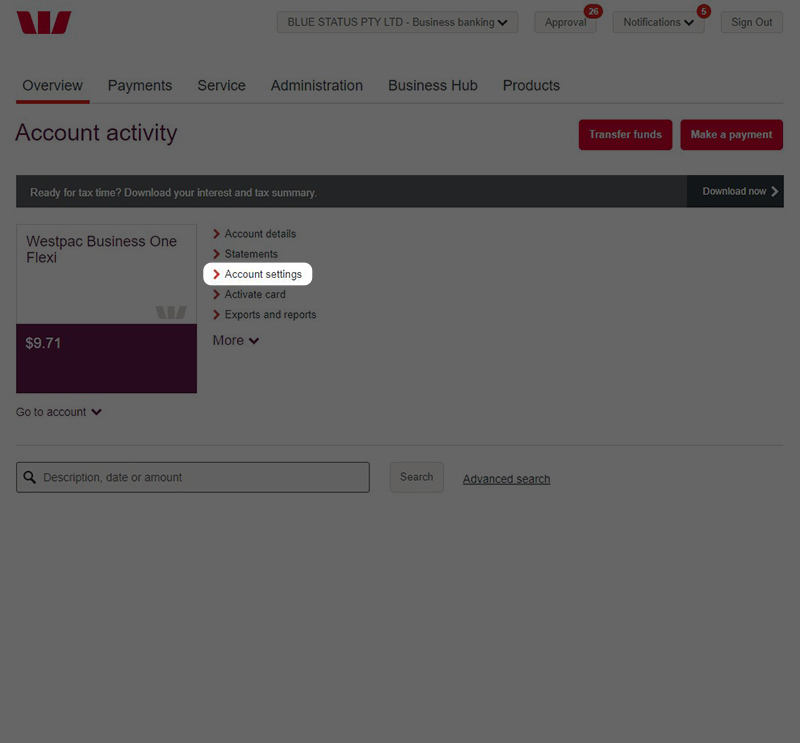Screen dimensions: 800x743
Task: Open Advanced search link
Action: pyautogui.click(x=507, y=479)
